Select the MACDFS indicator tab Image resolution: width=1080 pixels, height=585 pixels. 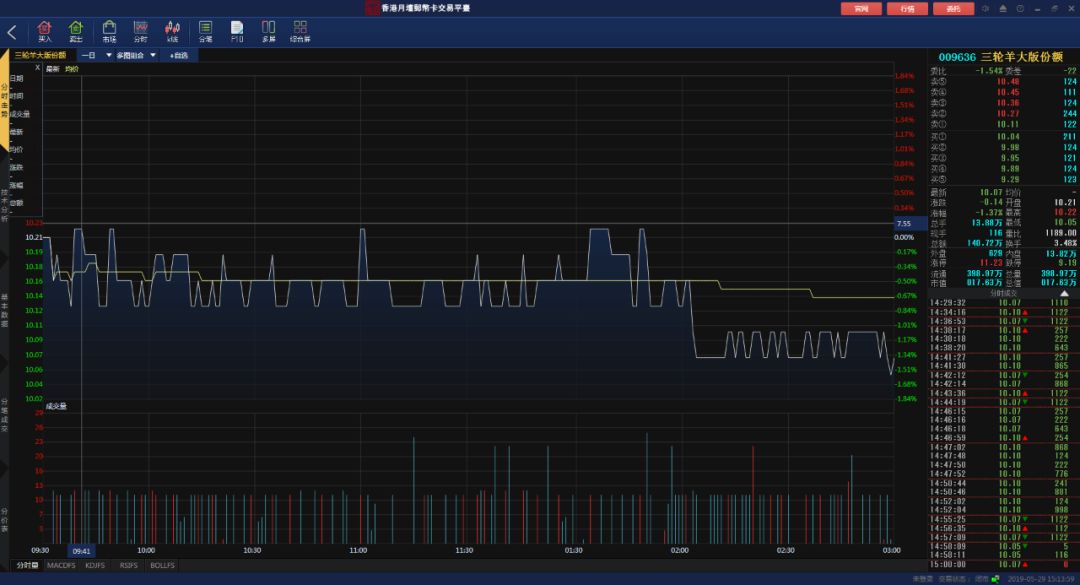click(x=61, y=565)
